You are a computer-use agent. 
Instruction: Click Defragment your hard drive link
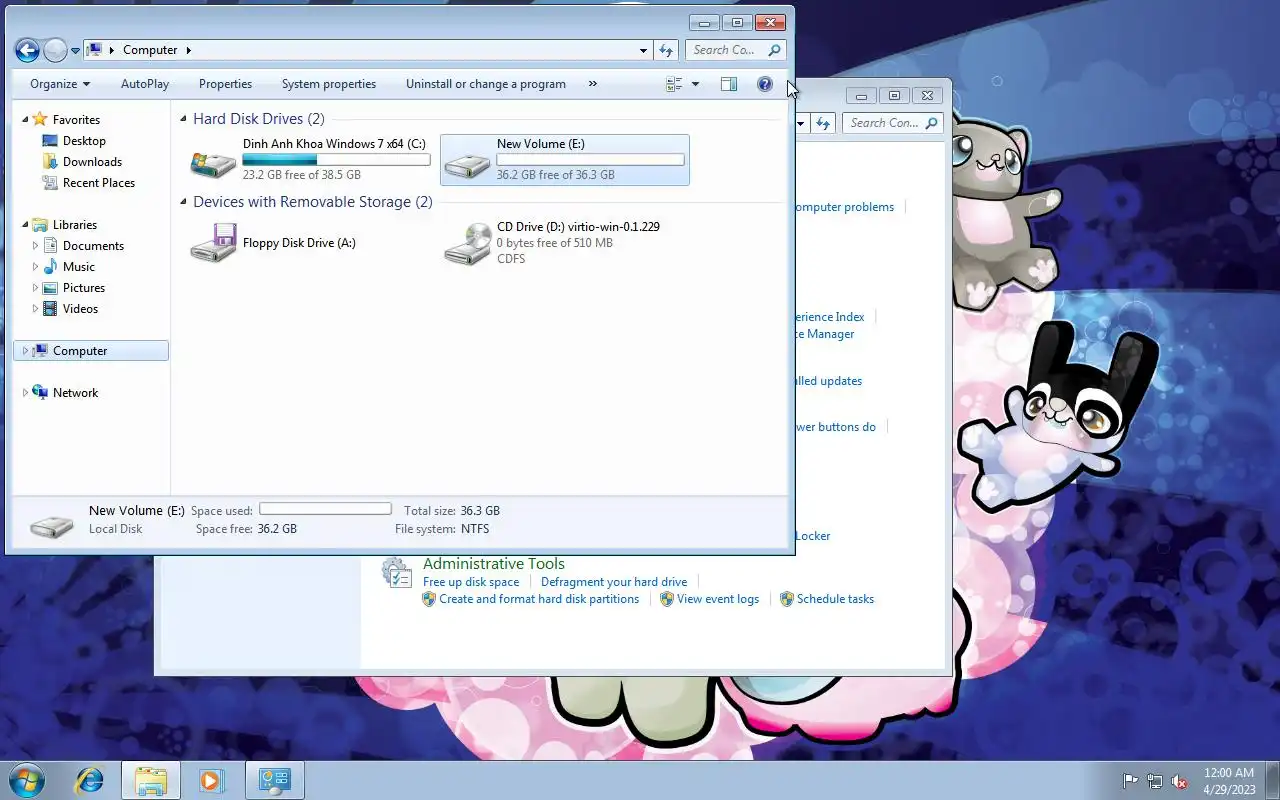614,582
